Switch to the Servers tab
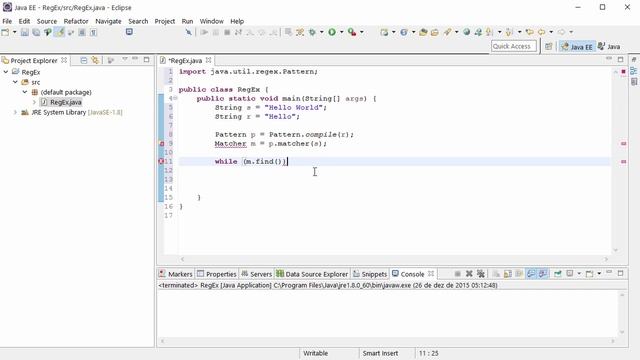 [x=256, y=274]
